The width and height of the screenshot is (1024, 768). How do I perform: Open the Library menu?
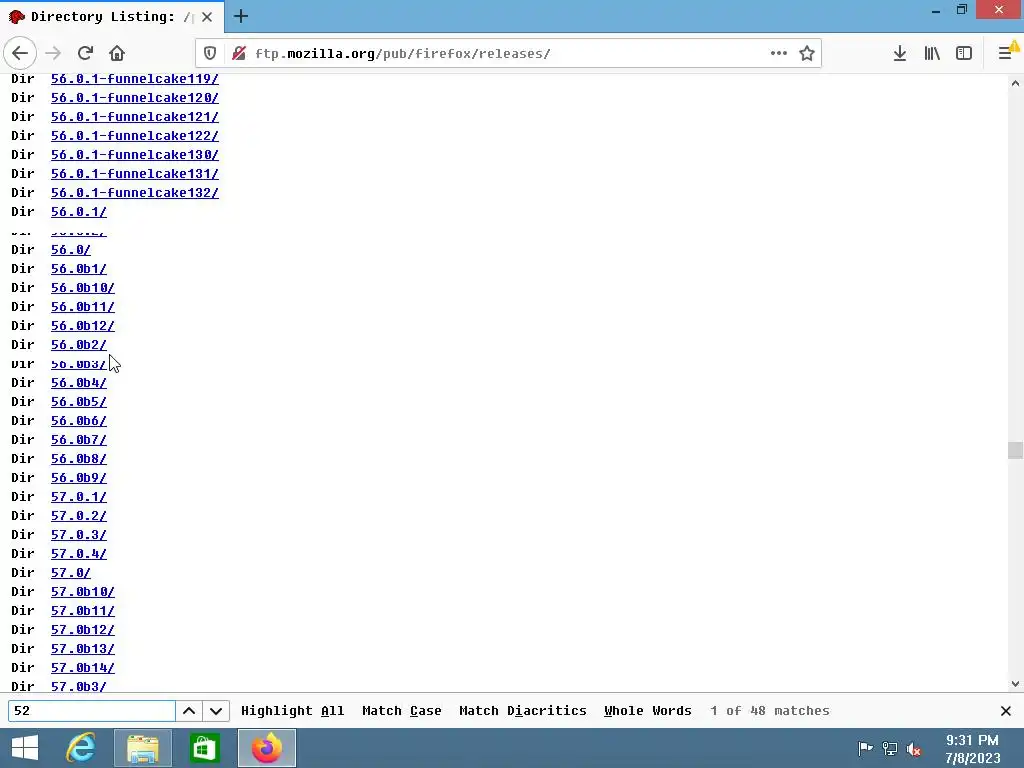pos(932,53)
